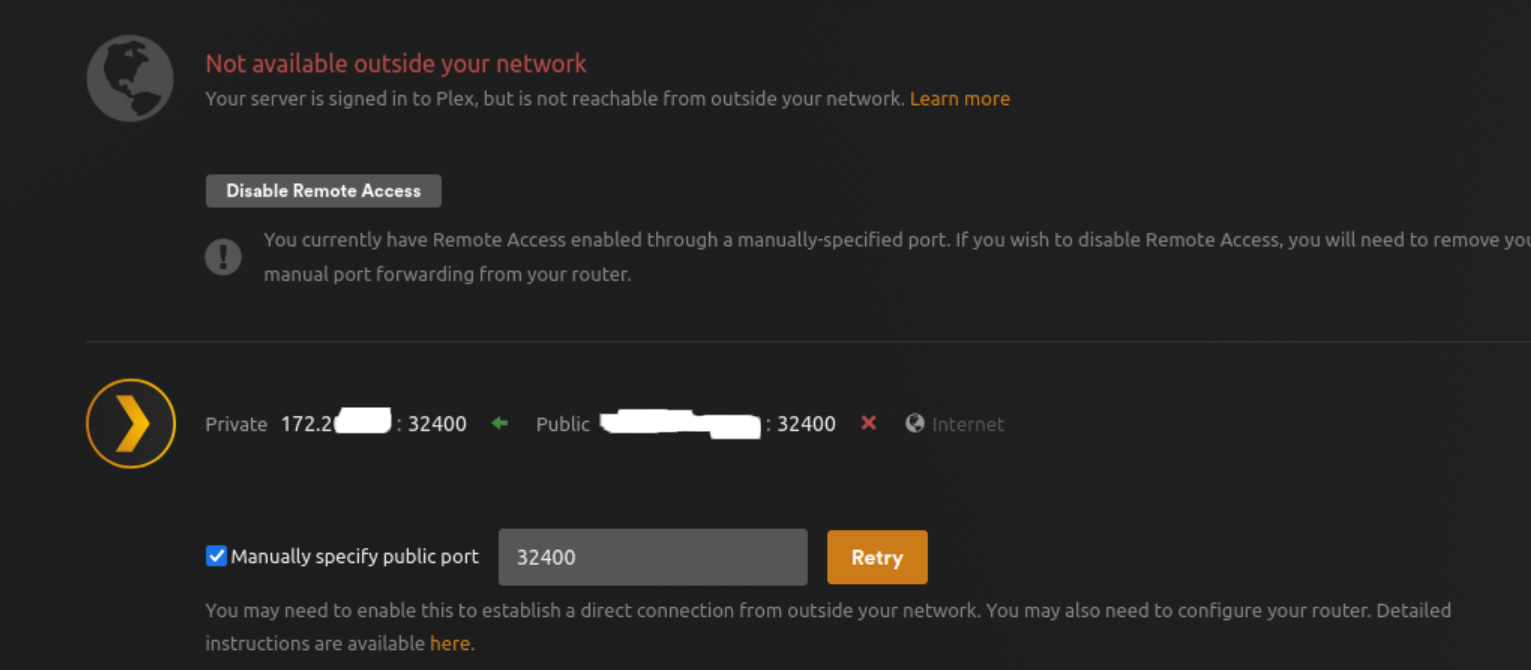
Task: Click the red Not available outside your network heading
Action: coord(396,64)
